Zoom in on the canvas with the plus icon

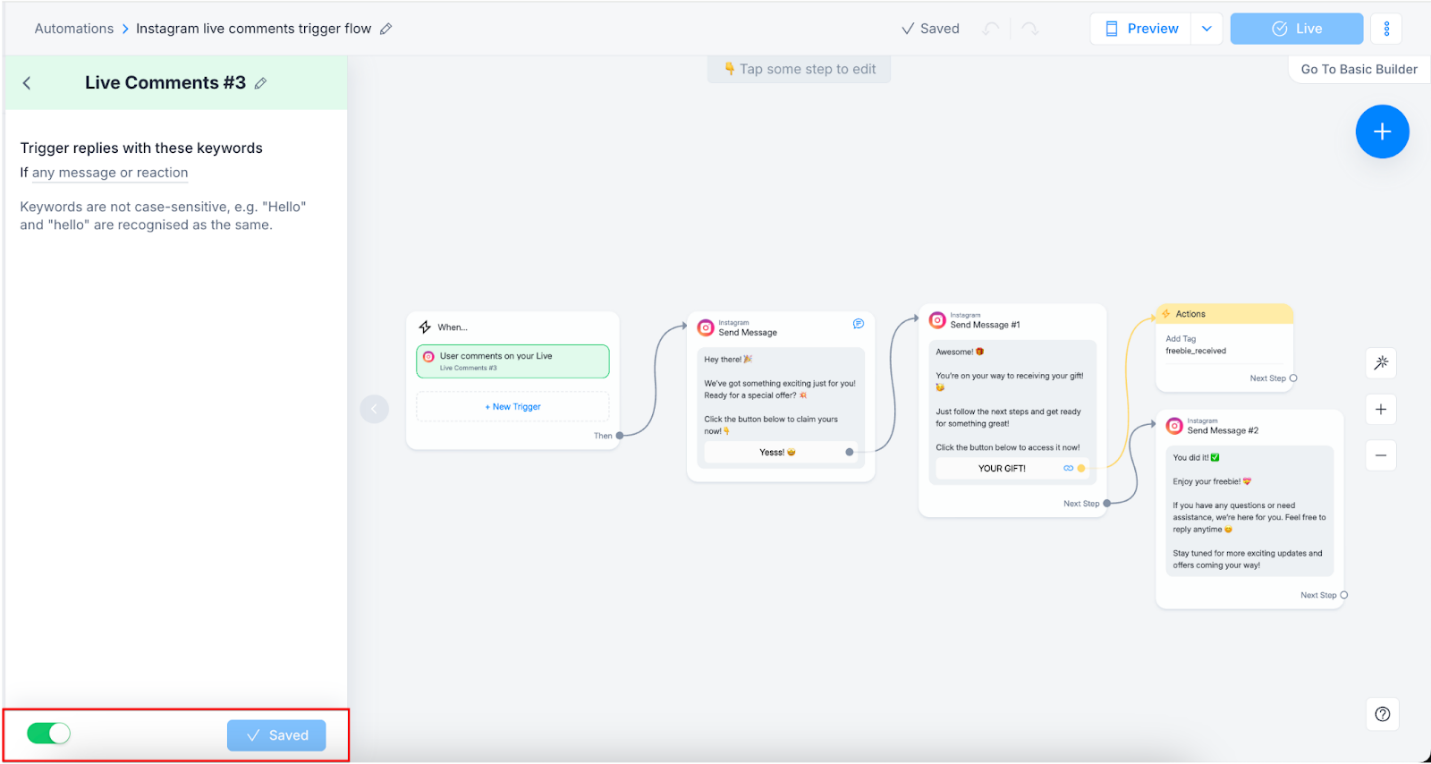pyautogui.click(x=1381, y=409)
